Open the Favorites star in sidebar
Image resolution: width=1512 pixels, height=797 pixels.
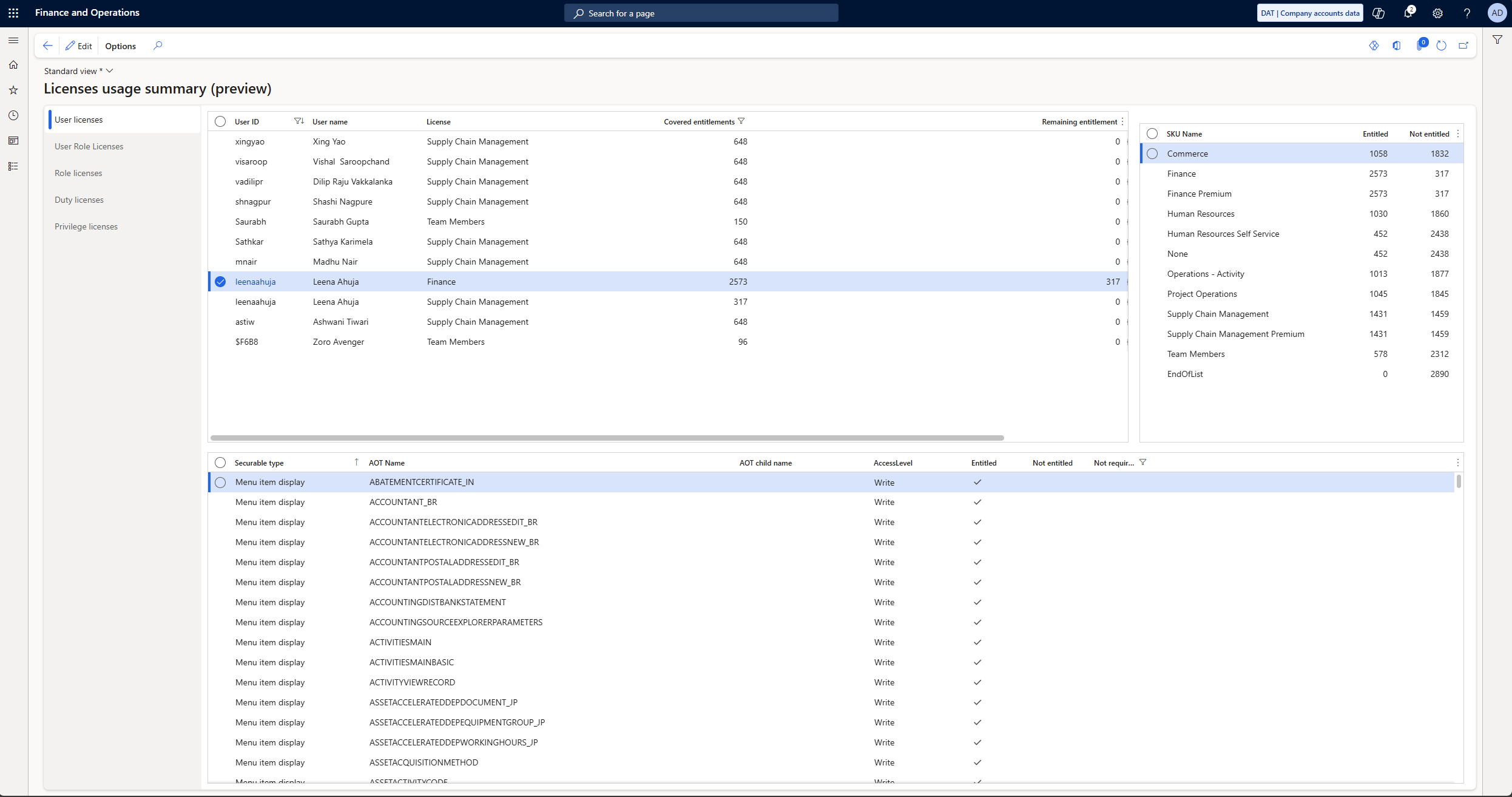[x=13, y=90]
